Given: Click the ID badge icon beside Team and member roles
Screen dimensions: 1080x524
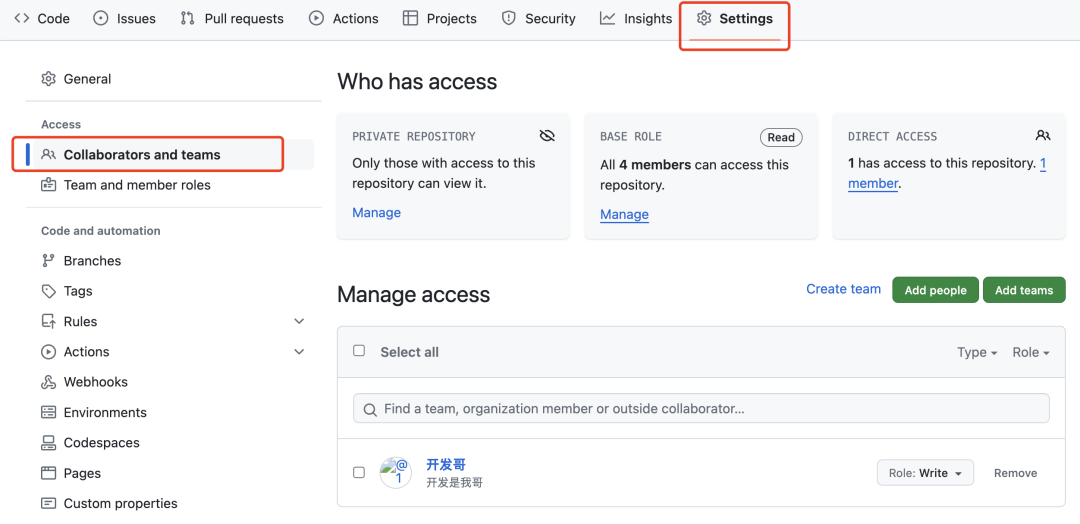Looking at the screenshot, I should tap(48, 185).
